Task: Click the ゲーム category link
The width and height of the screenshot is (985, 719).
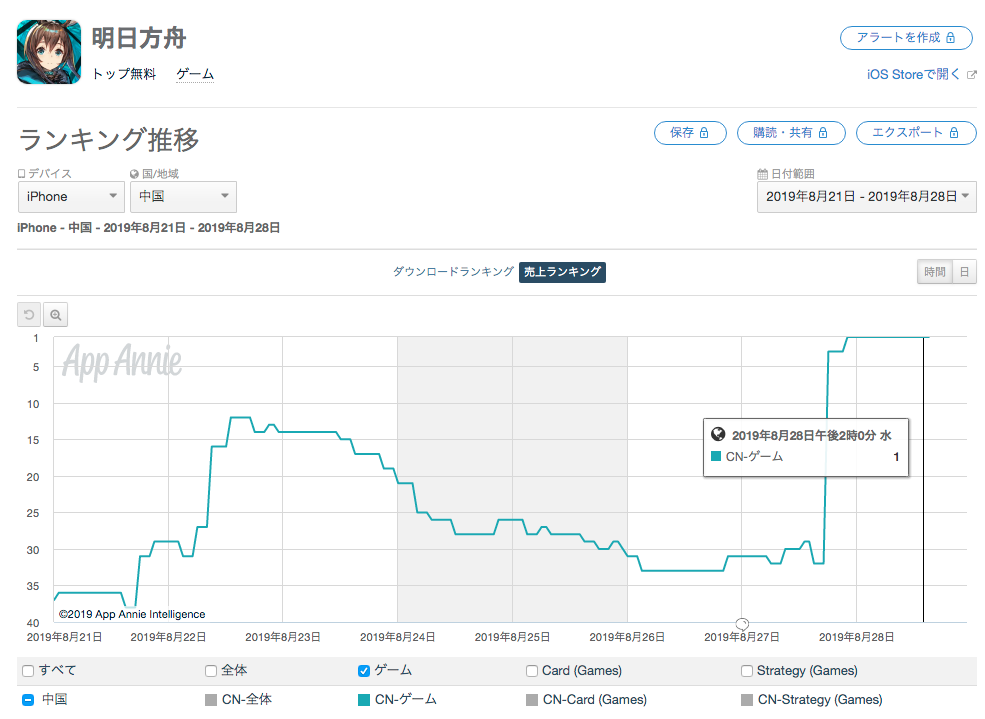Action: tap(195, 74)
